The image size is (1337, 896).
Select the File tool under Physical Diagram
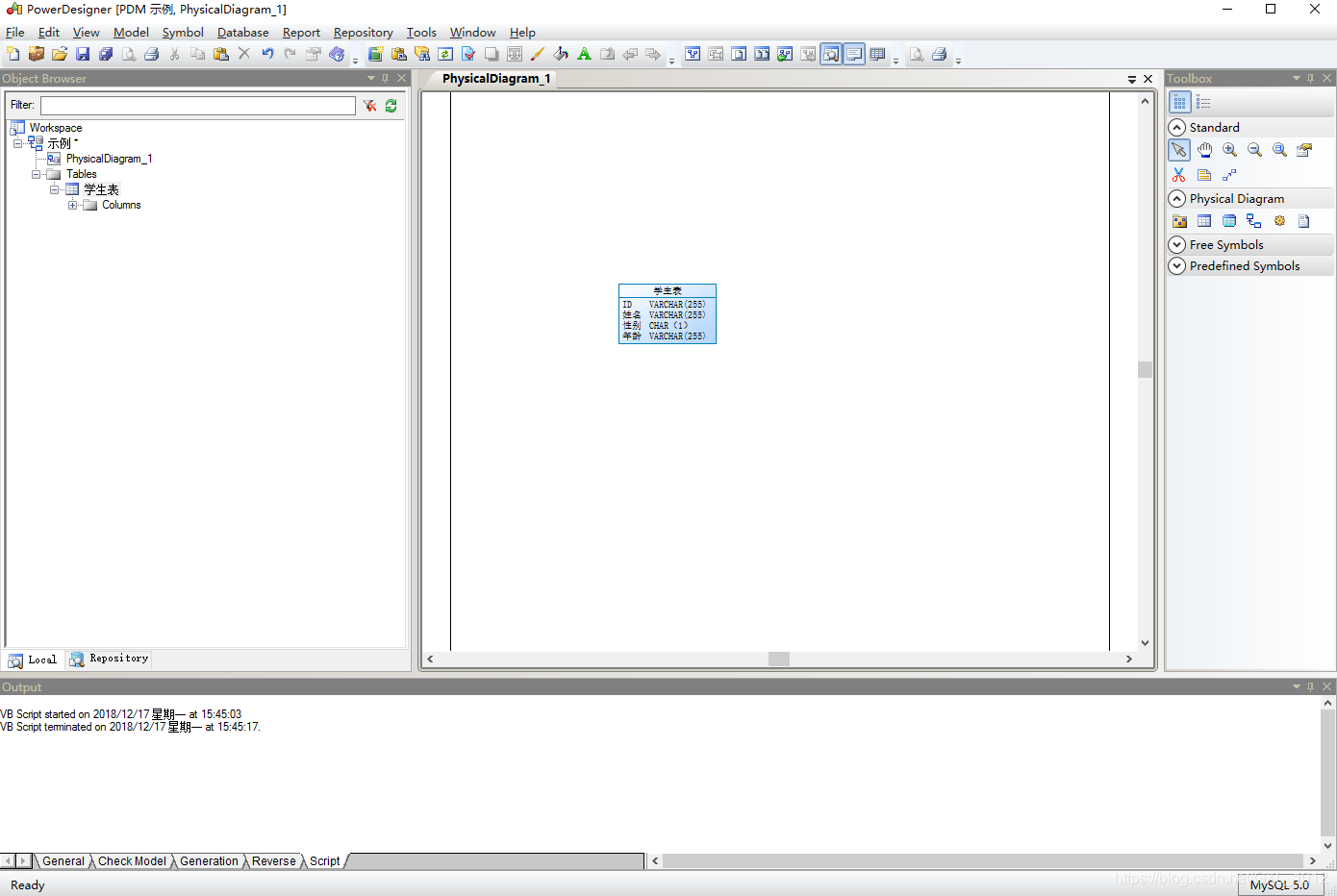tap(1304, 221)
